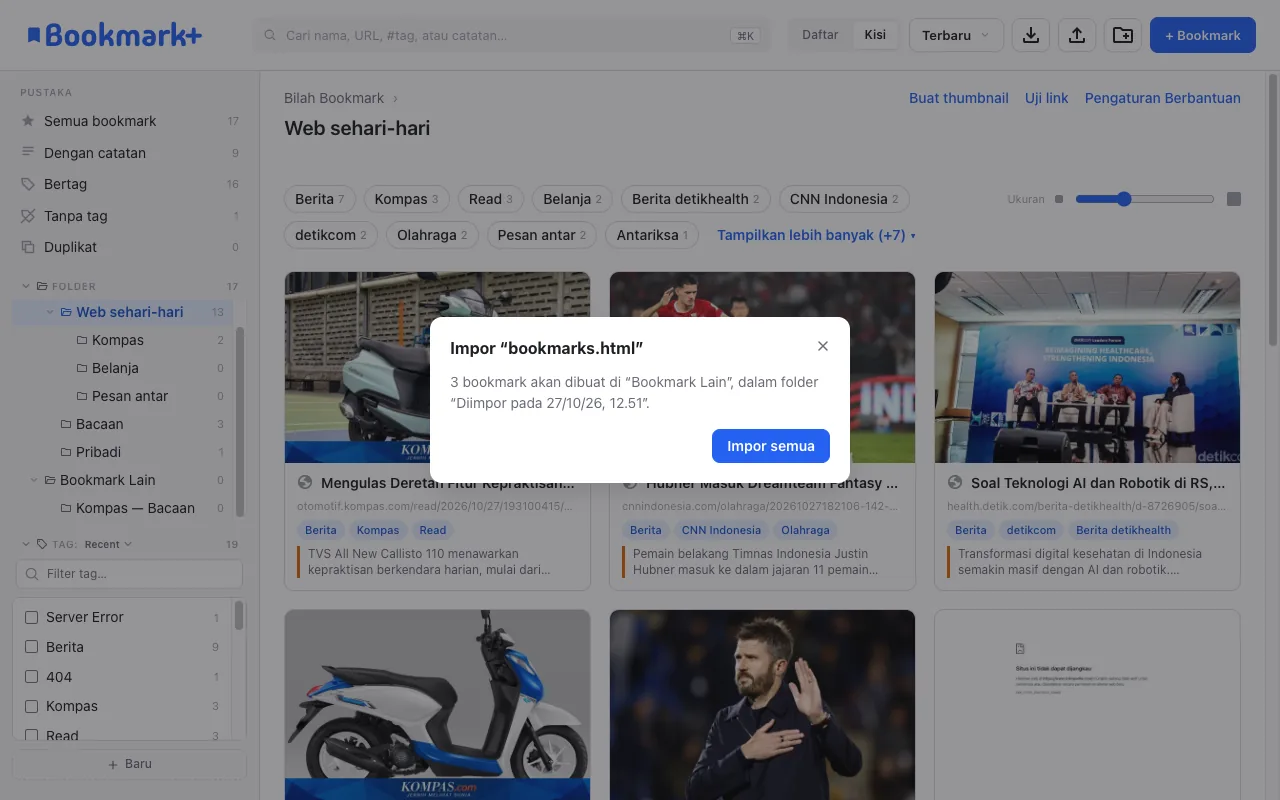Check the 404 tag checkbox
1280x800 pixels.
[x=31, y=677]
